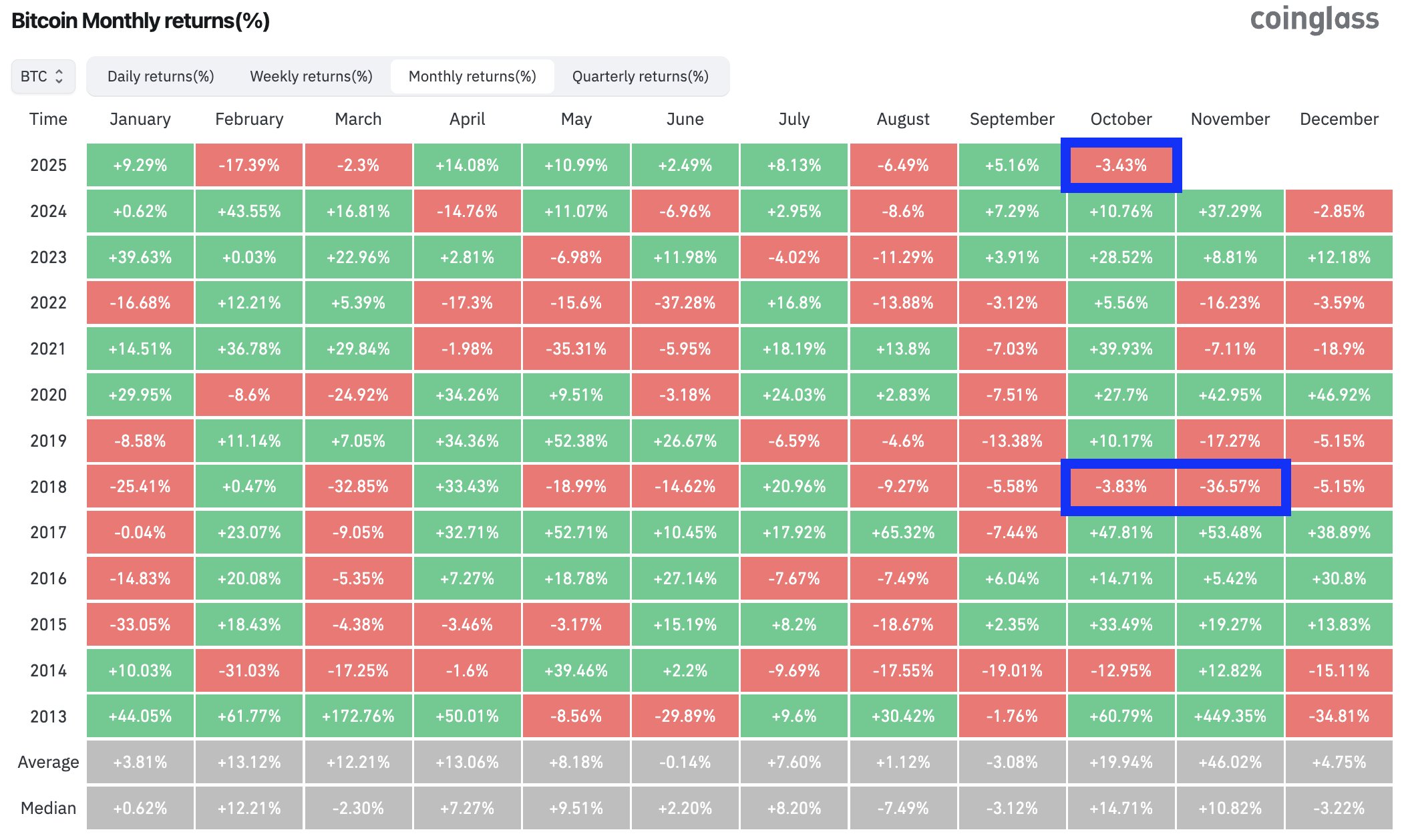Select the Monthly returns(%) tab
The image size is (1408, 840).
click(x=472, y=76)
